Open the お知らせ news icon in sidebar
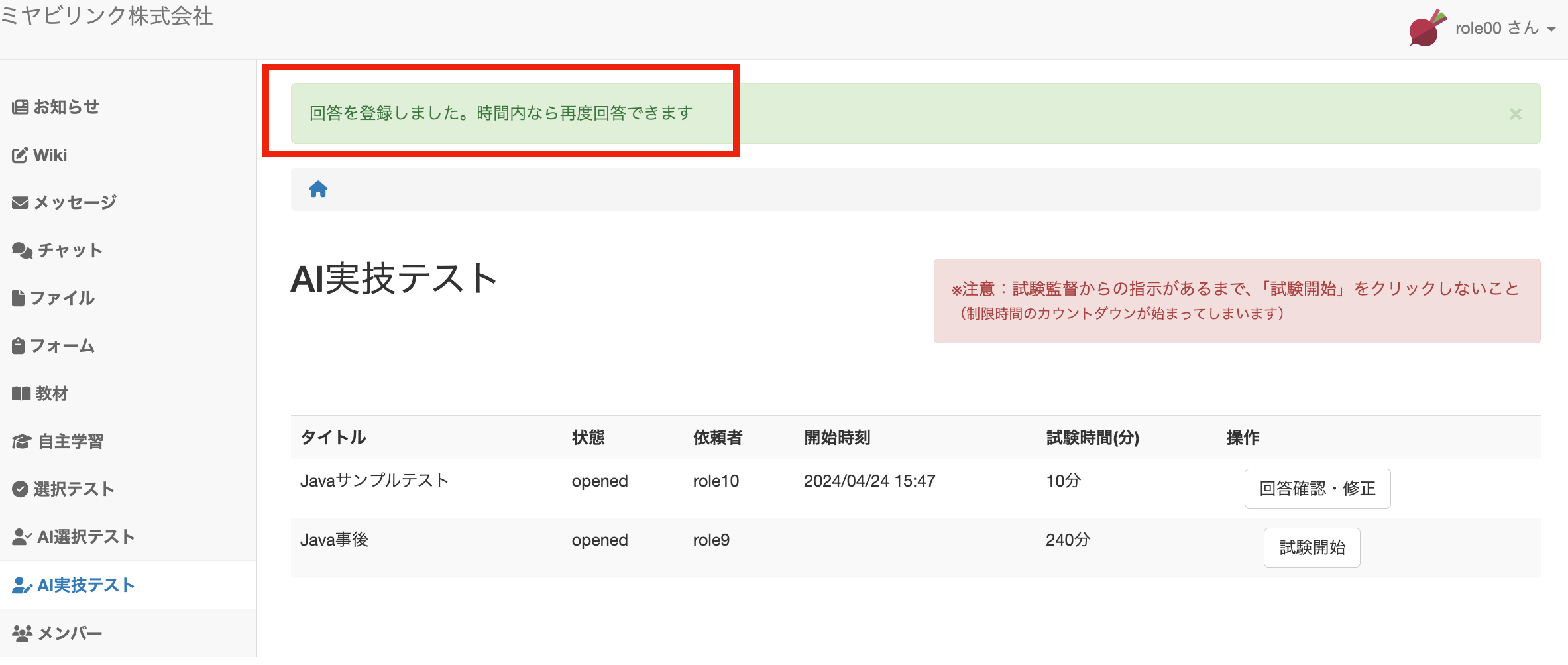The height and width of the screenshot is (665, 1568). point(20,107)
